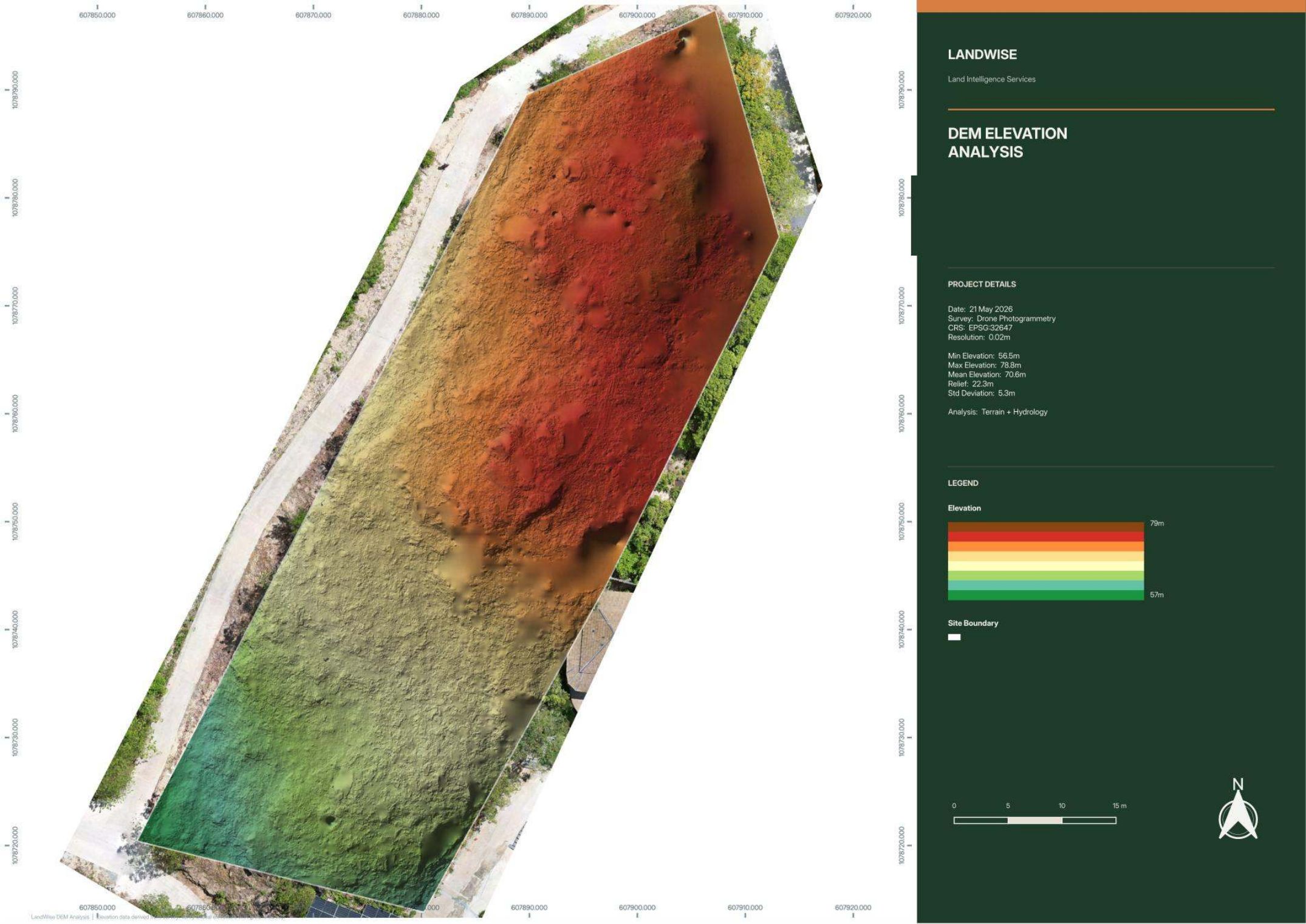
Task: Click the Analysis Terrain + Hydrology line
Action: tap(997, 412)
